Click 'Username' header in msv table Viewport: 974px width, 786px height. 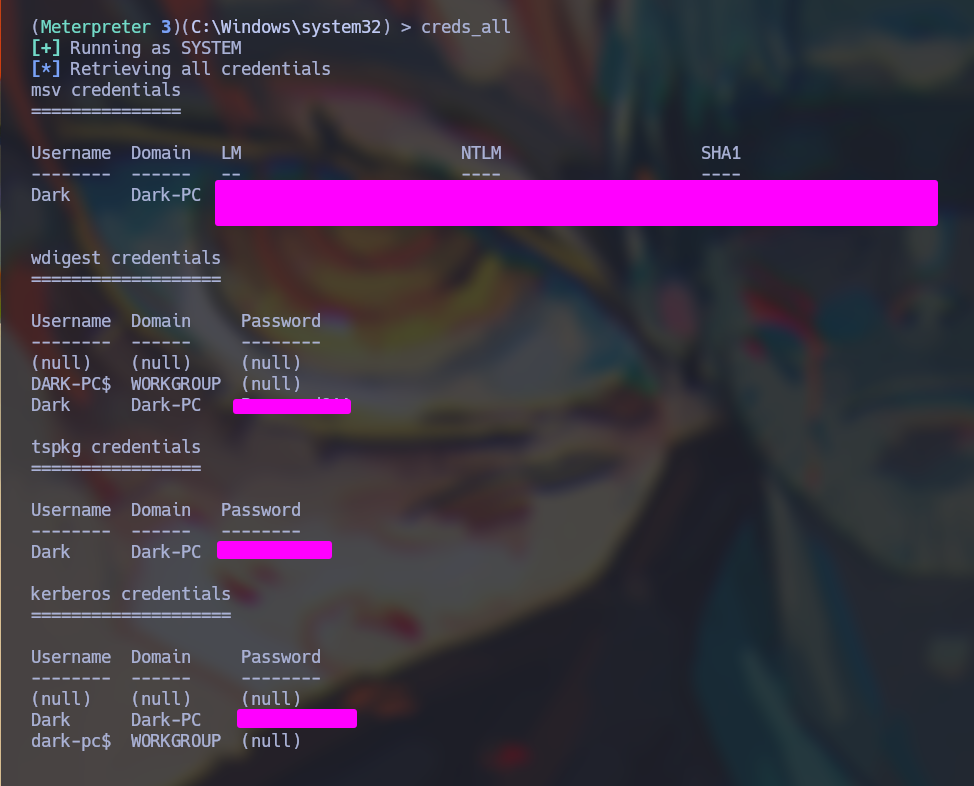click(x=71, y=153)
